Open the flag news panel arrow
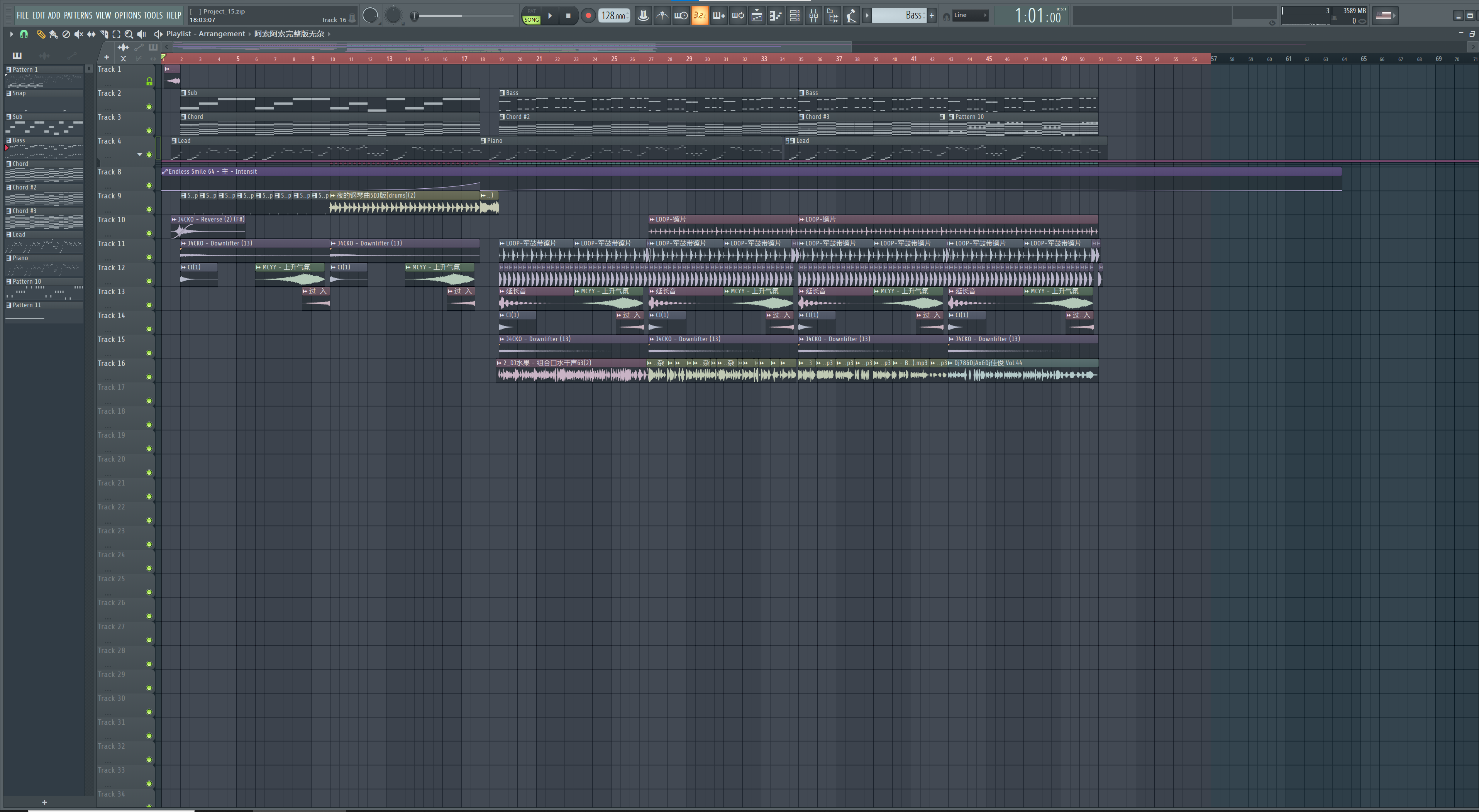1479x812 pixels. pyautogui.click(x=1394, y=15)
